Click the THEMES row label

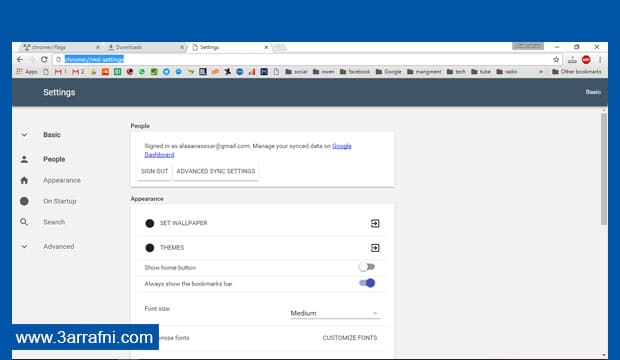point(172,248)
